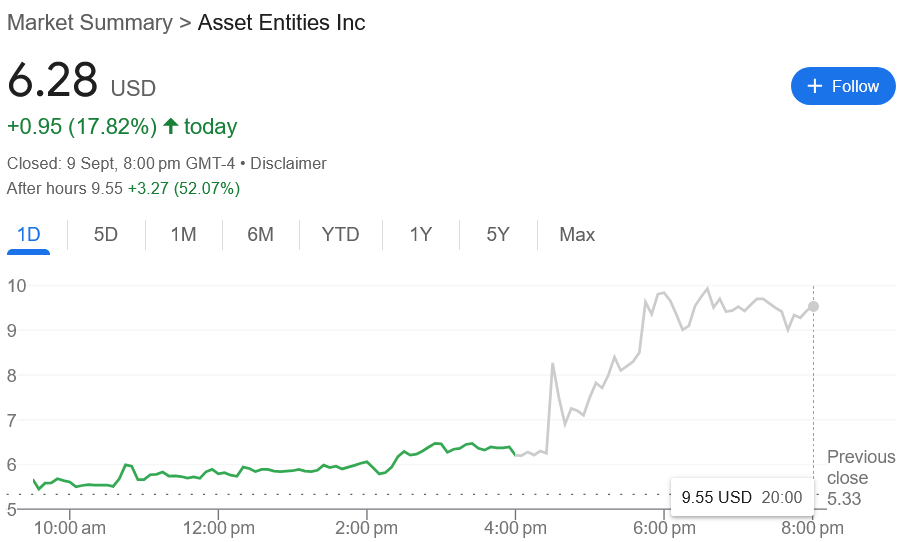Open the Max range tab
905x542 pixels.
[577, 235]
